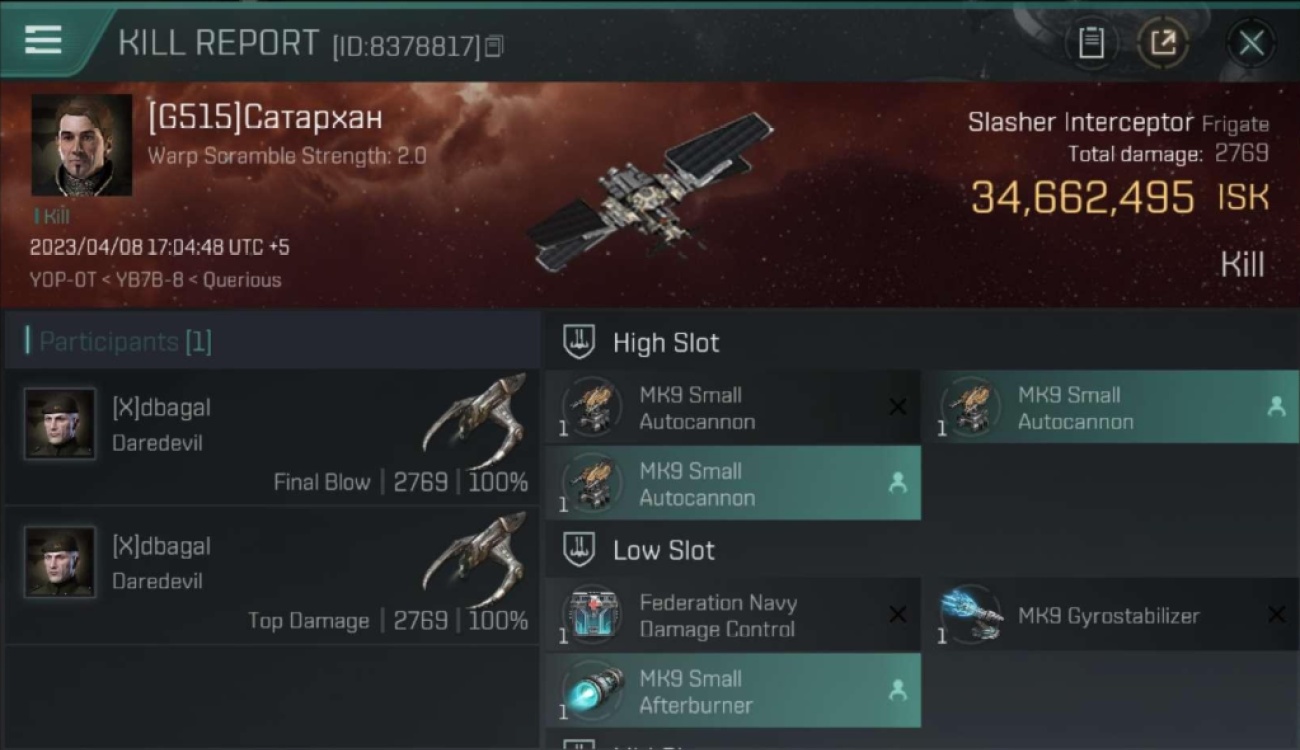This screenshot has height=750, width=1300.
Task: Open the clipboard notes icon
Action: 1091,43
